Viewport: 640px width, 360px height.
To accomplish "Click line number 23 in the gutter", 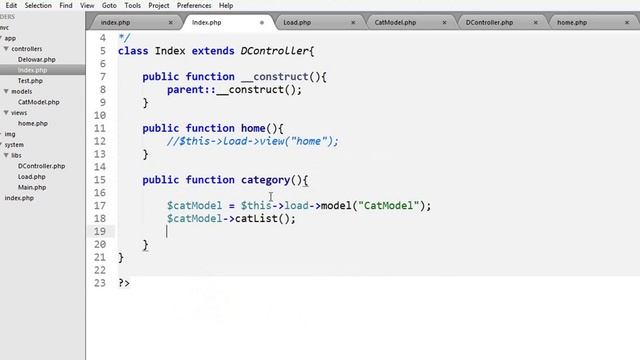I will coord(100,283).
